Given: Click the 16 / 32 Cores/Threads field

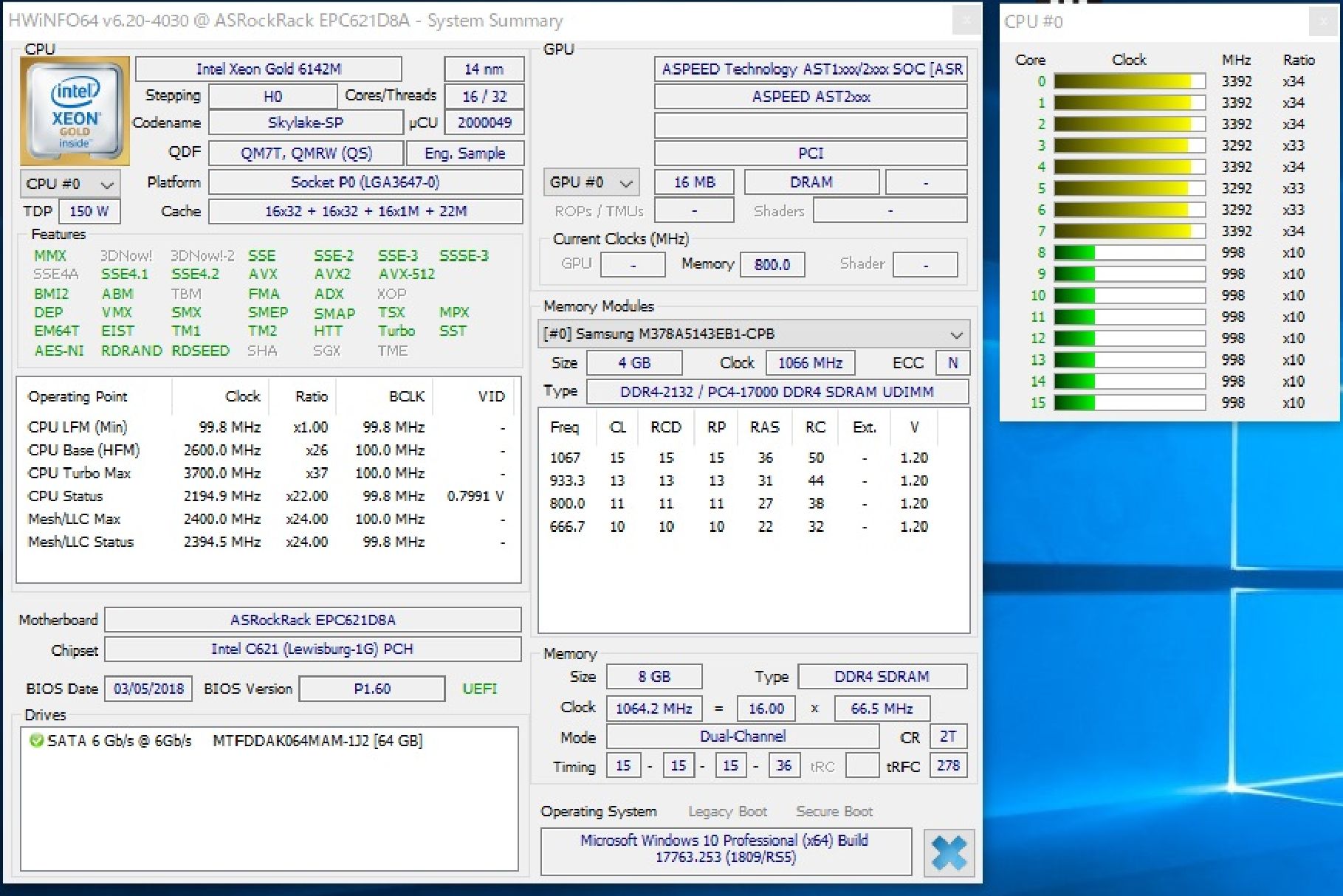Looking at the screenshot, I should pos(484,96).
